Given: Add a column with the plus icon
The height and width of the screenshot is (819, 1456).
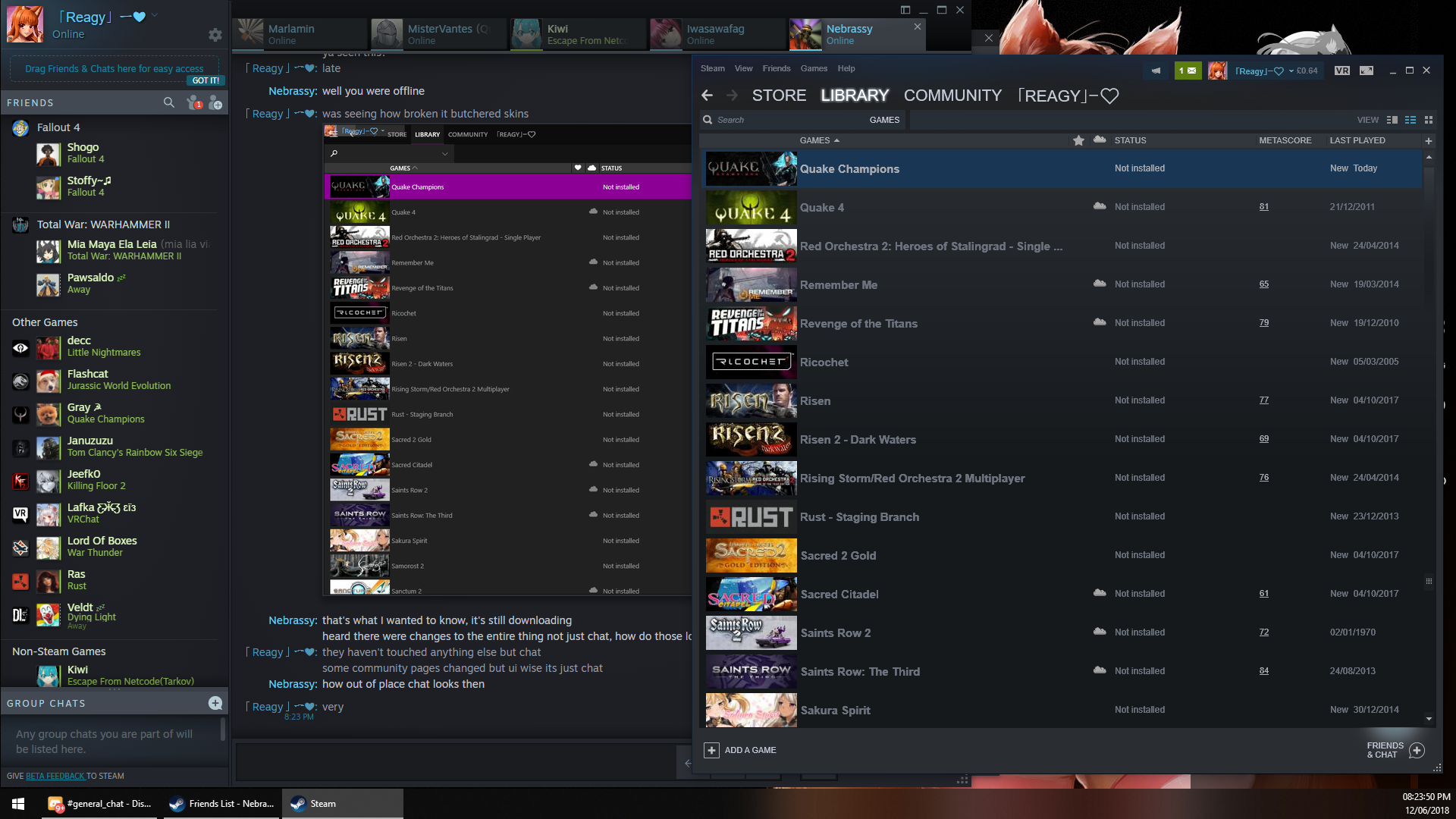Looking at the screenshot, I should (x=1429, y=141).
